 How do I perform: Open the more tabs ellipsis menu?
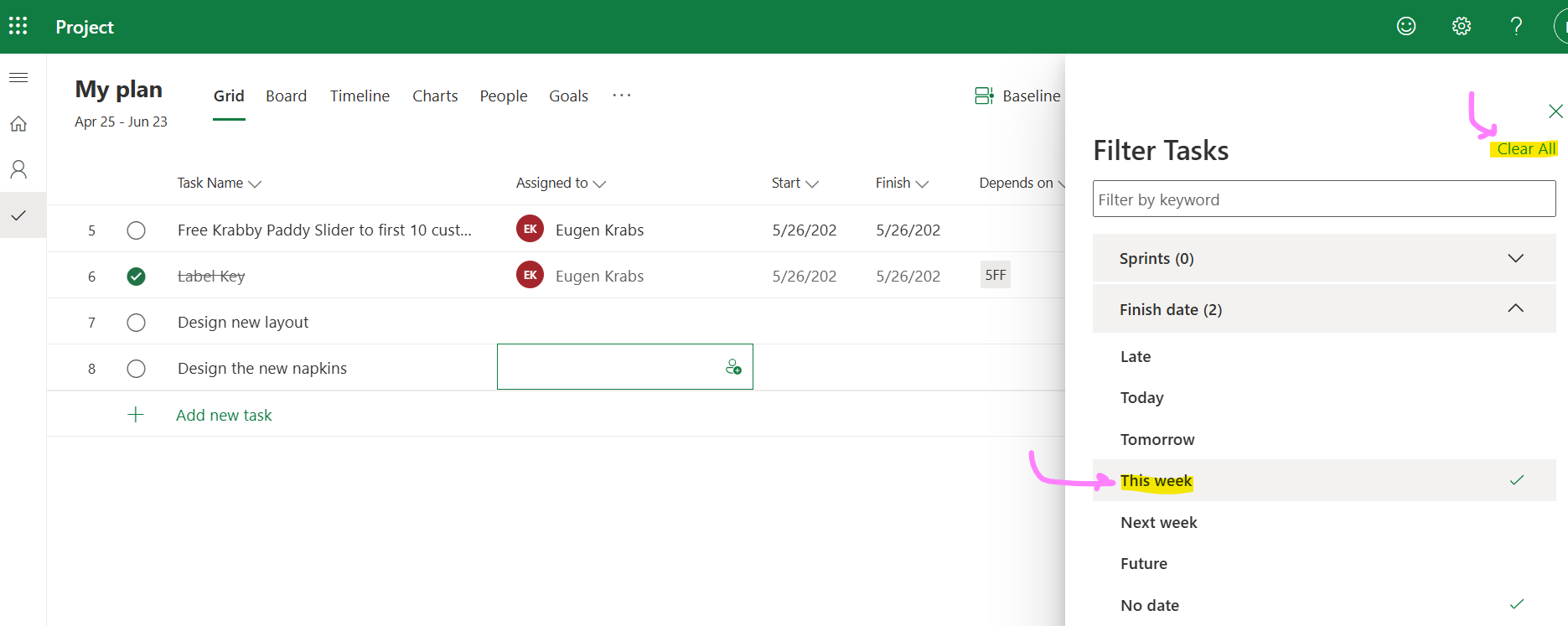622,96
